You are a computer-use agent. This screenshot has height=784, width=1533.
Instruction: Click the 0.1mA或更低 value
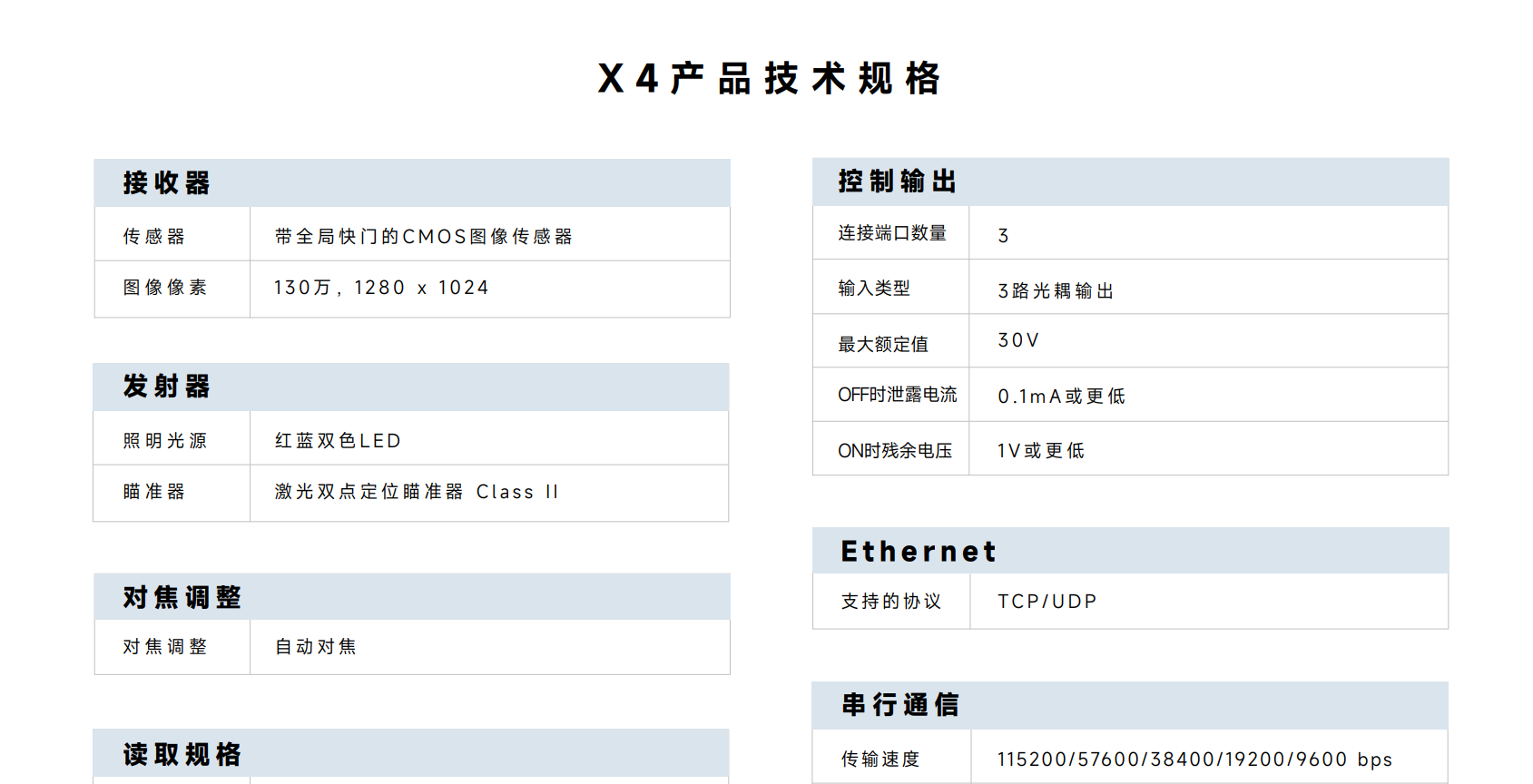[1061, 397]
